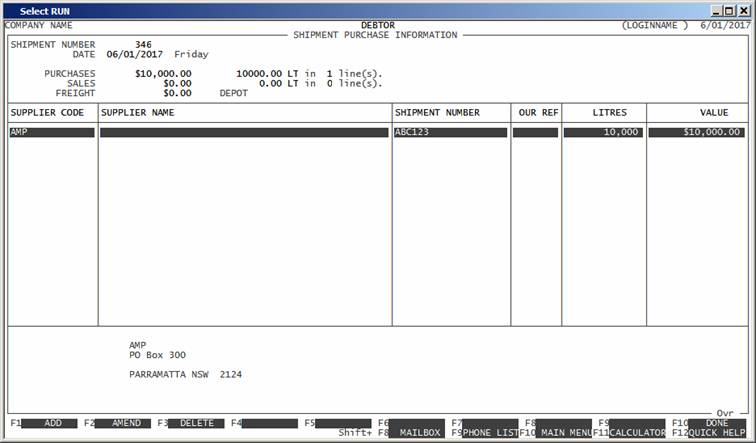Viewport: 756px width, 443px height.
Task: Click the blank F9 function key
Action: (x=637, y=423)
